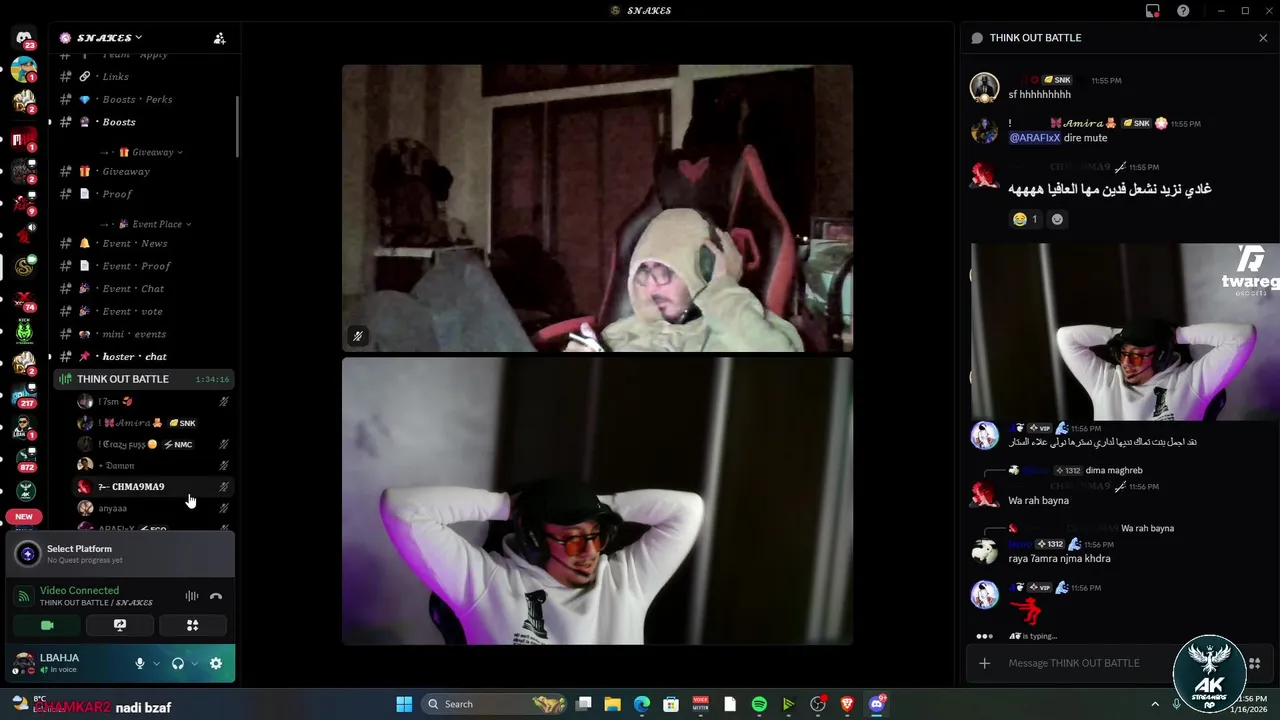Select voice member 7sm
This screenshot has height=720, width=1280.
[153, 401]
